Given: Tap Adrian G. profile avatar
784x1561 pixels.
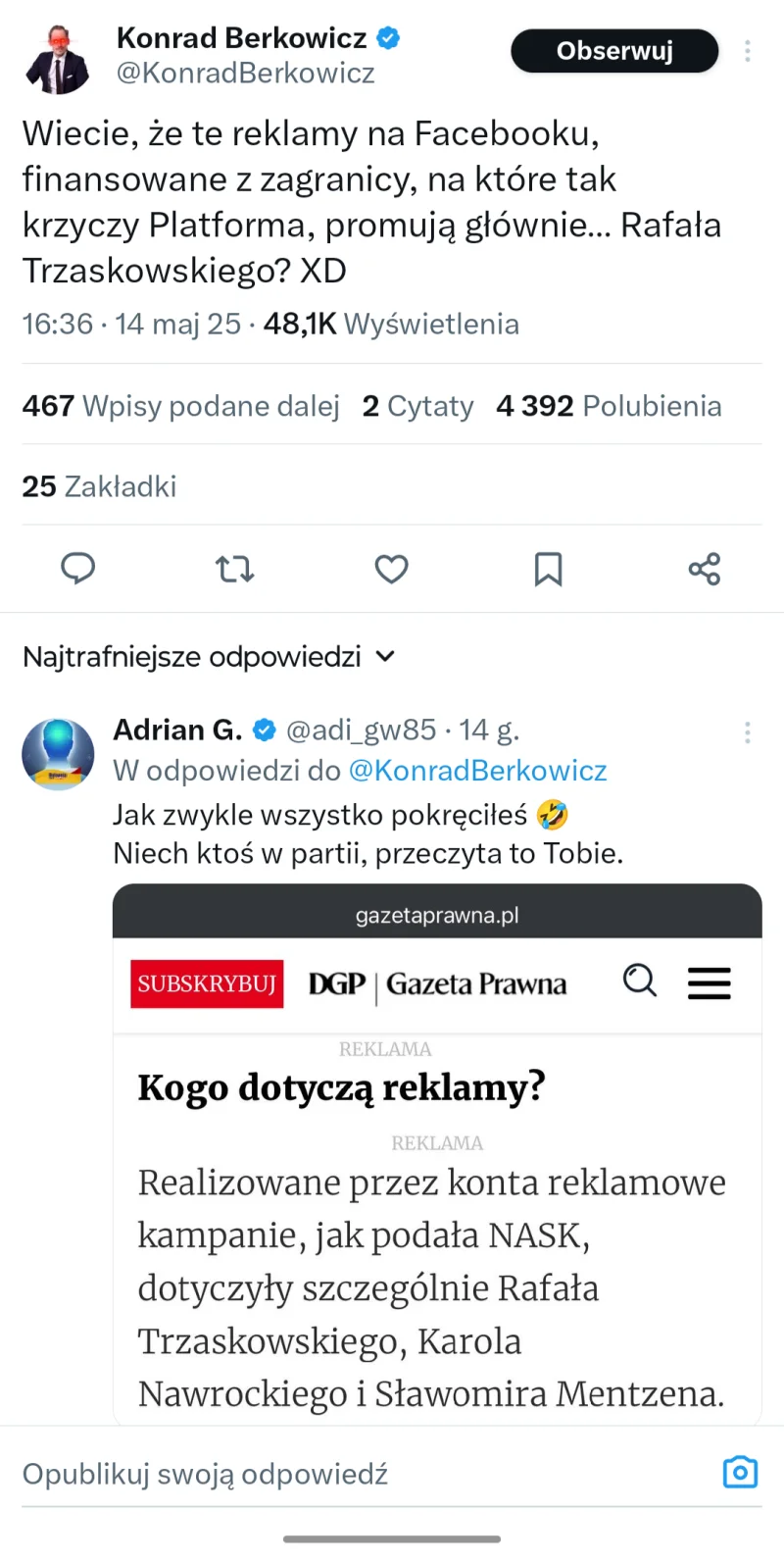Looking at the screenshot, I should pyautogui.click(x=58, y=754).
